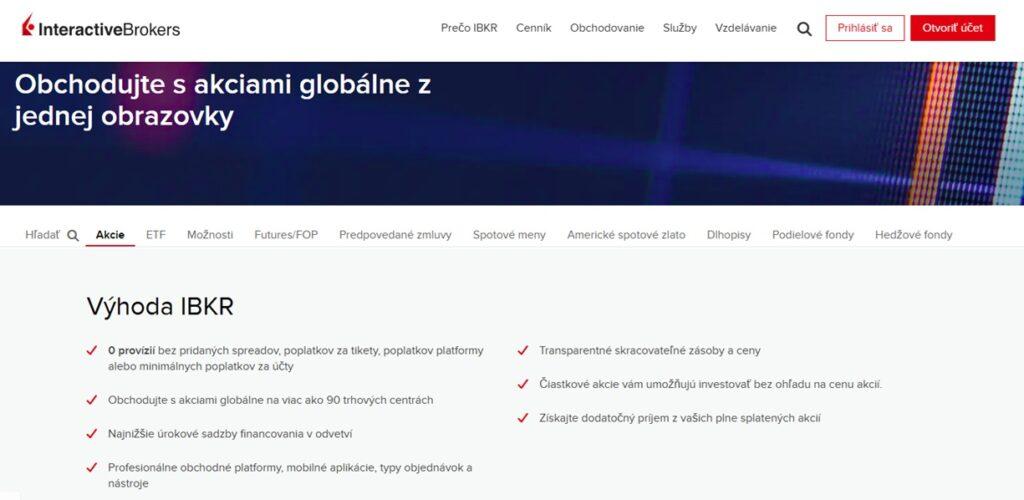Image resolution: width=1024 pixels, height=500 pixels.
Task: Switch to the Dlhopisy tab
Action: tap(729, 235)
